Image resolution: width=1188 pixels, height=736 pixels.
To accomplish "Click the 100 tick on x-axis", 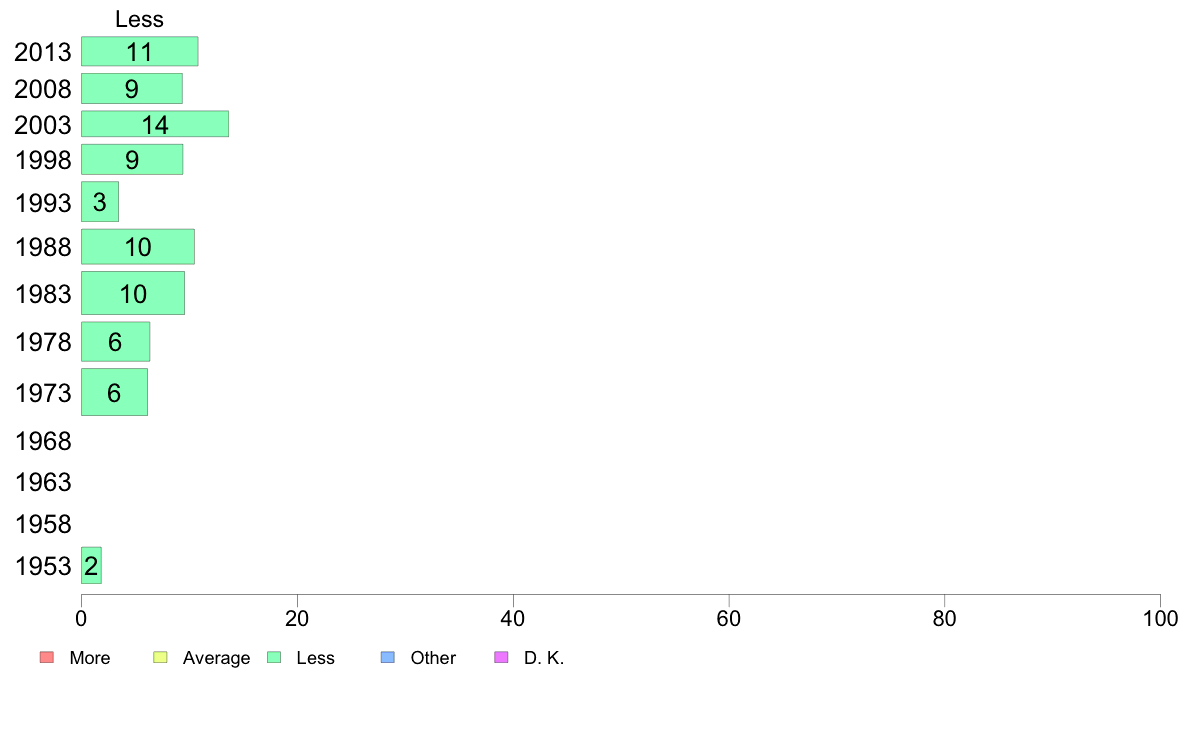I will coord(1159,620).
